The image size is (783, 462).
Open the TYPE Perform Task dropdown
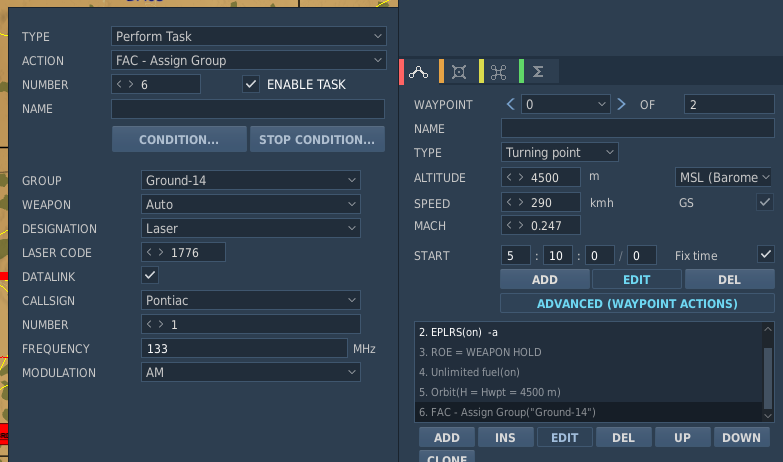coord(249,36)
